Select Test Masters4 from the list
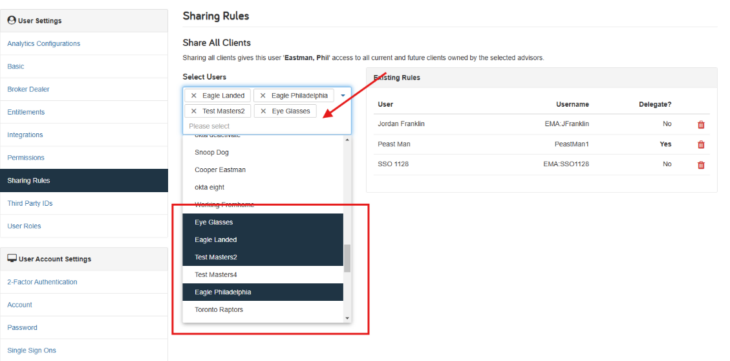 point(263,274)
